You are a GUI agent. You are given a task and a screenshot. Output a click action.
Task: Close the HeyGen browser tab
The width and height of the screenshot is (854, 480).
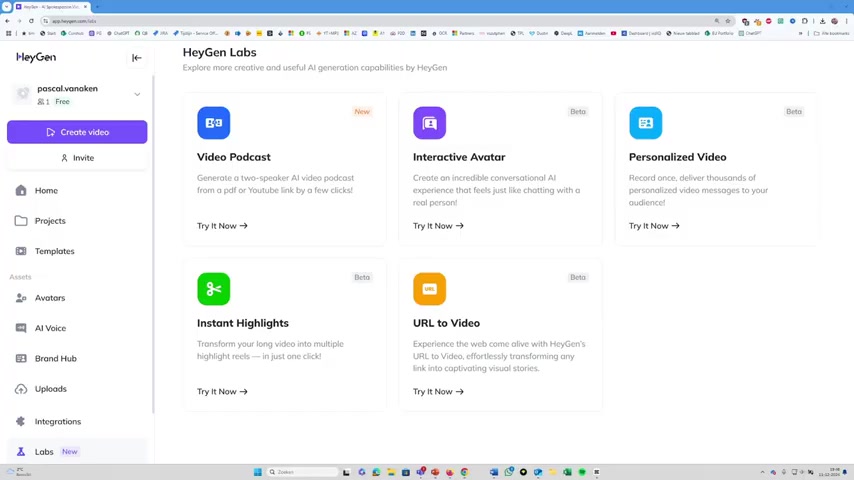pyautogui.click(x=86, y=7)
